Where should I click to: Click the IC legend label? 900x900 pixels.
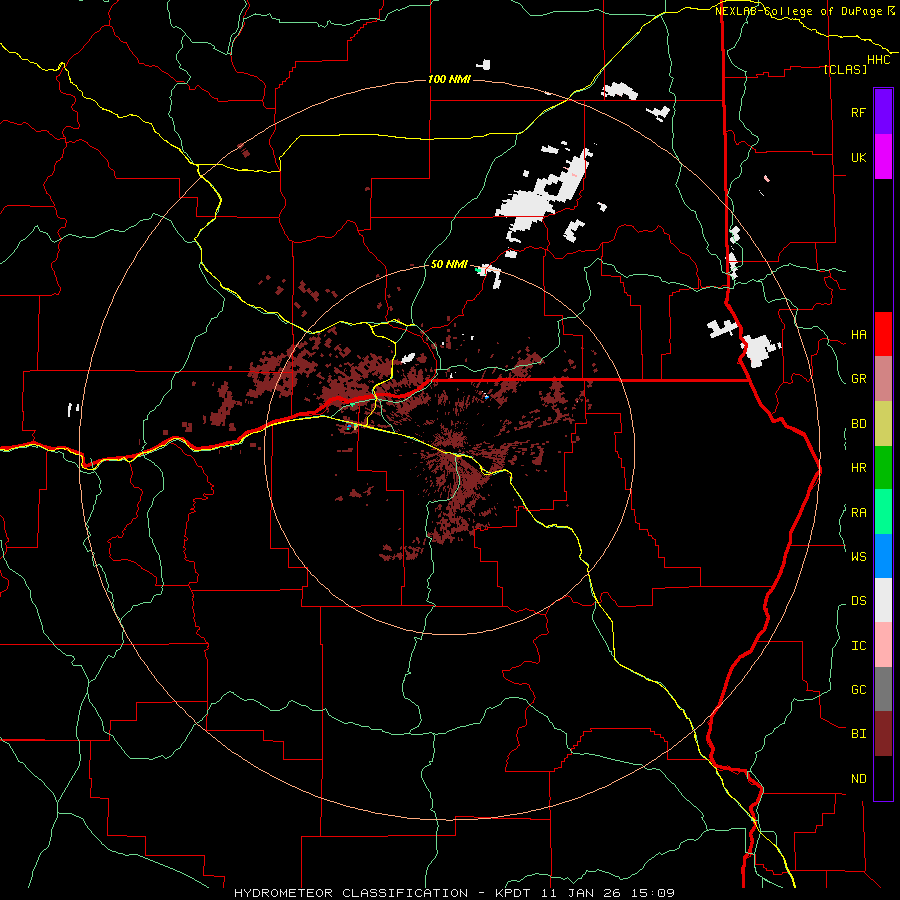[x=858, y=646]
